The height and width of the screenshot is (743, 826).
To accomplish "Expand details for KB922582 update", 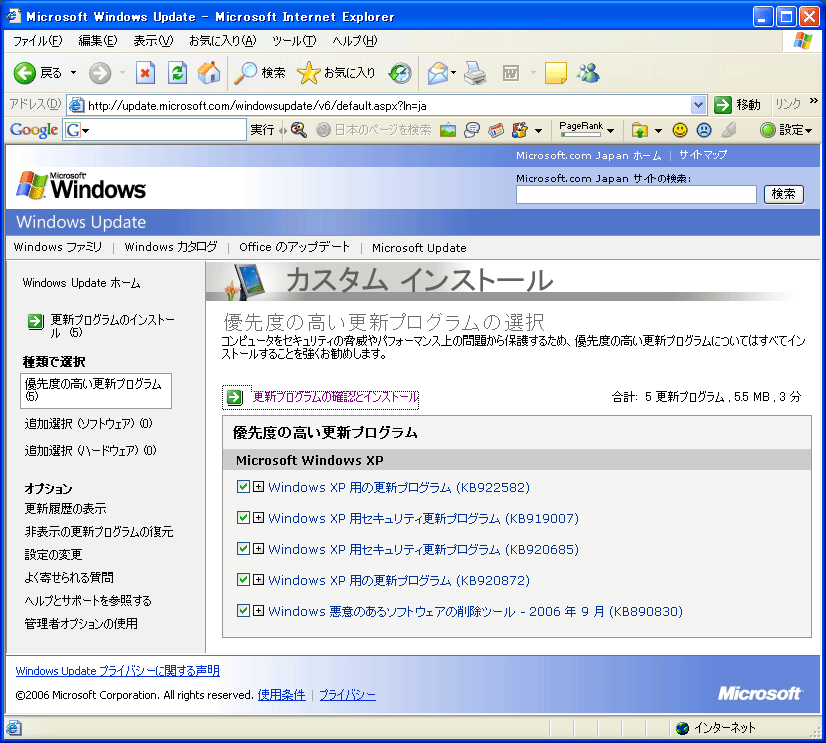I will tap(258, 486).
